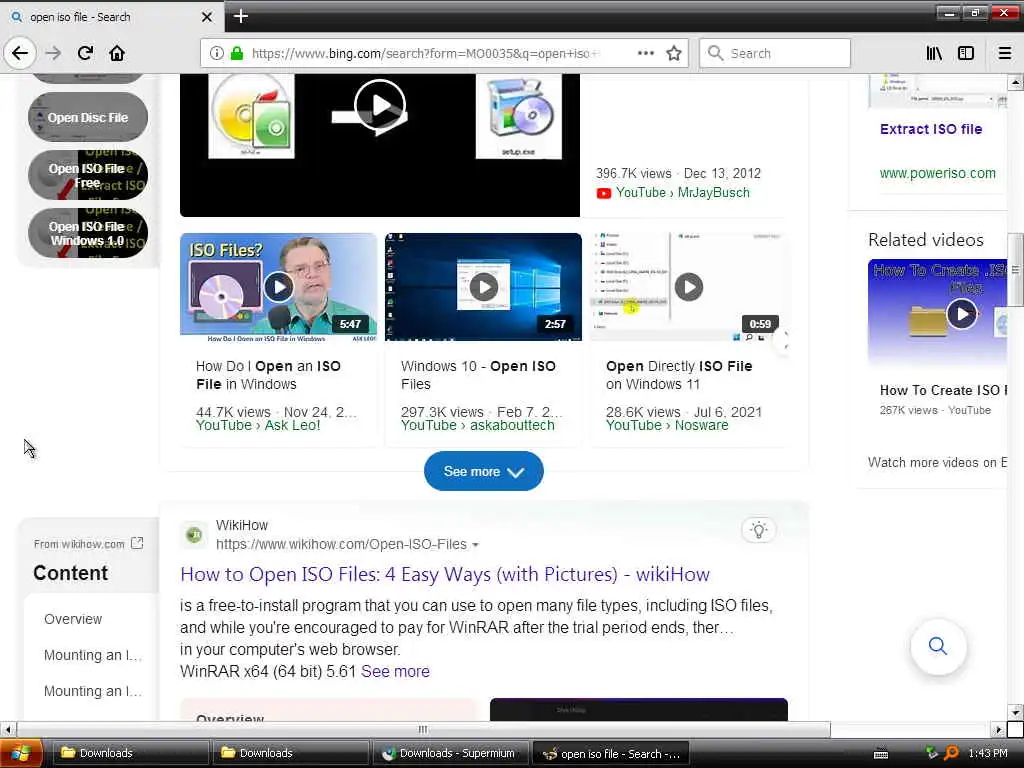Open 'How To Create ISO' related video title

pos(943,391)
